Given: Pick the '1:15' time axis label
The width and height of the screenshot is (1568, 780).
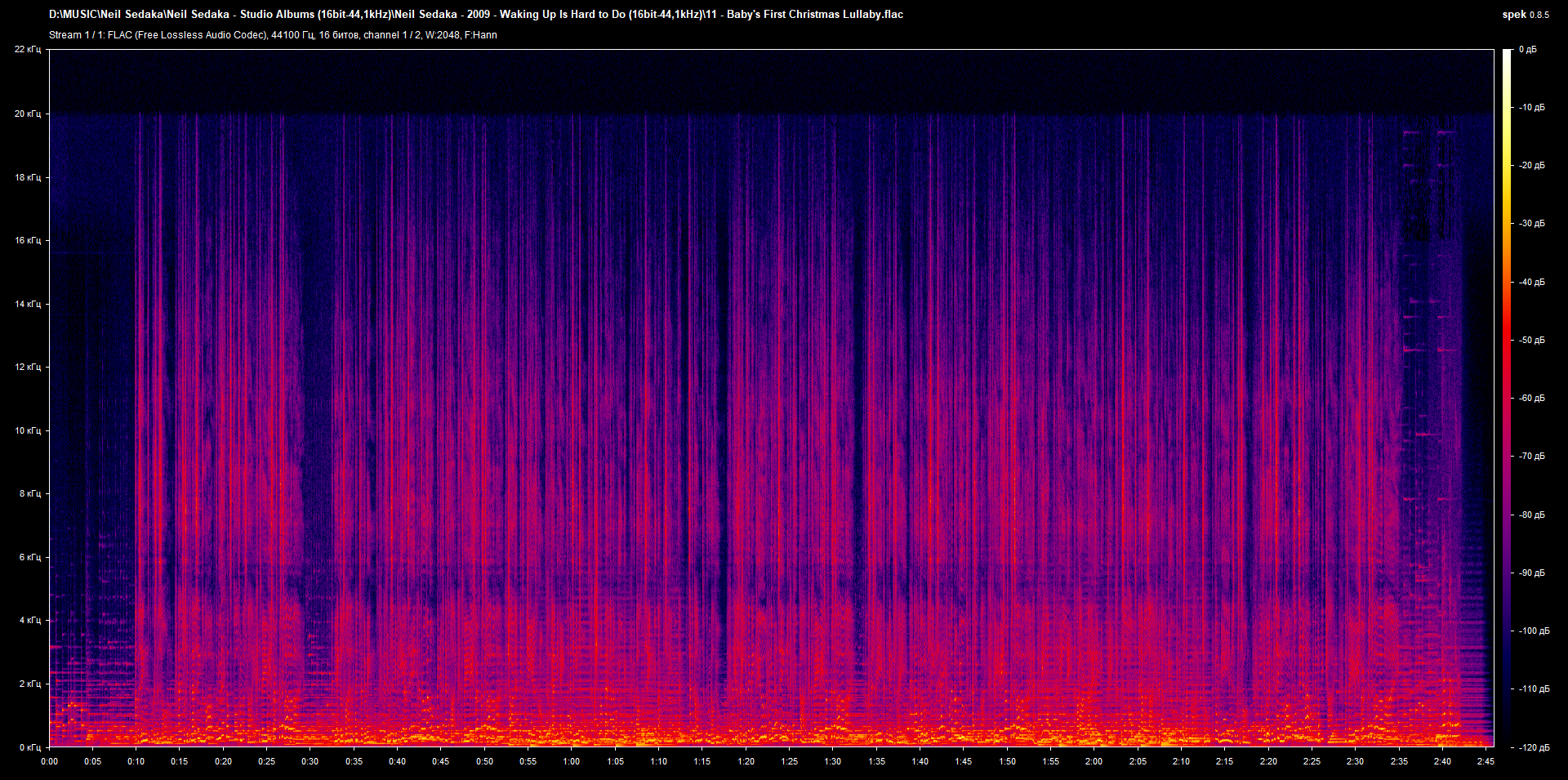Looking at the screenshot, I should click(702, 761).
